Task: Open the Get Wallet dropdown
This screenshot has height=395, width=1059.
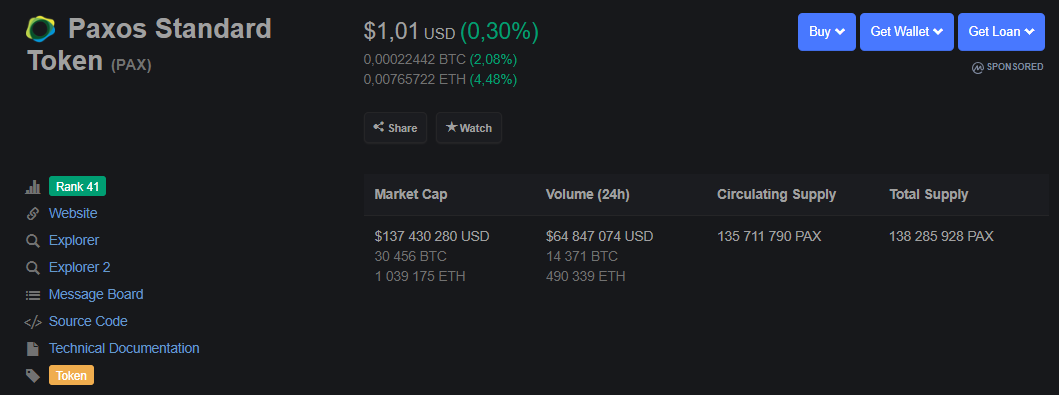Action: coord(906,32)
